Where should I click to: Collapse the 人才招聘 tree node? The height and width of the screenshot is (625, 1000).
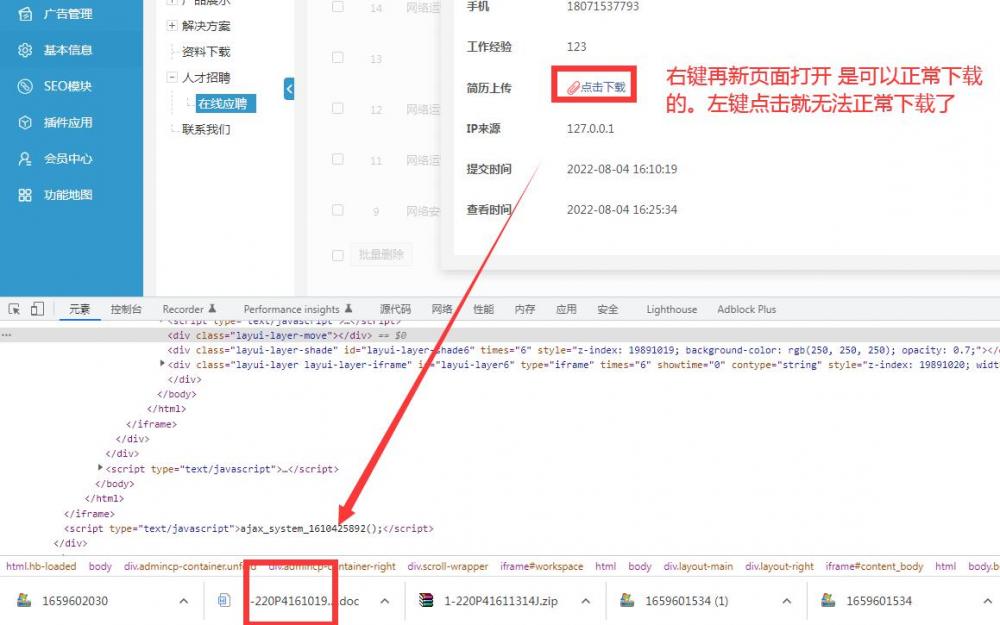tap(172, 77)
